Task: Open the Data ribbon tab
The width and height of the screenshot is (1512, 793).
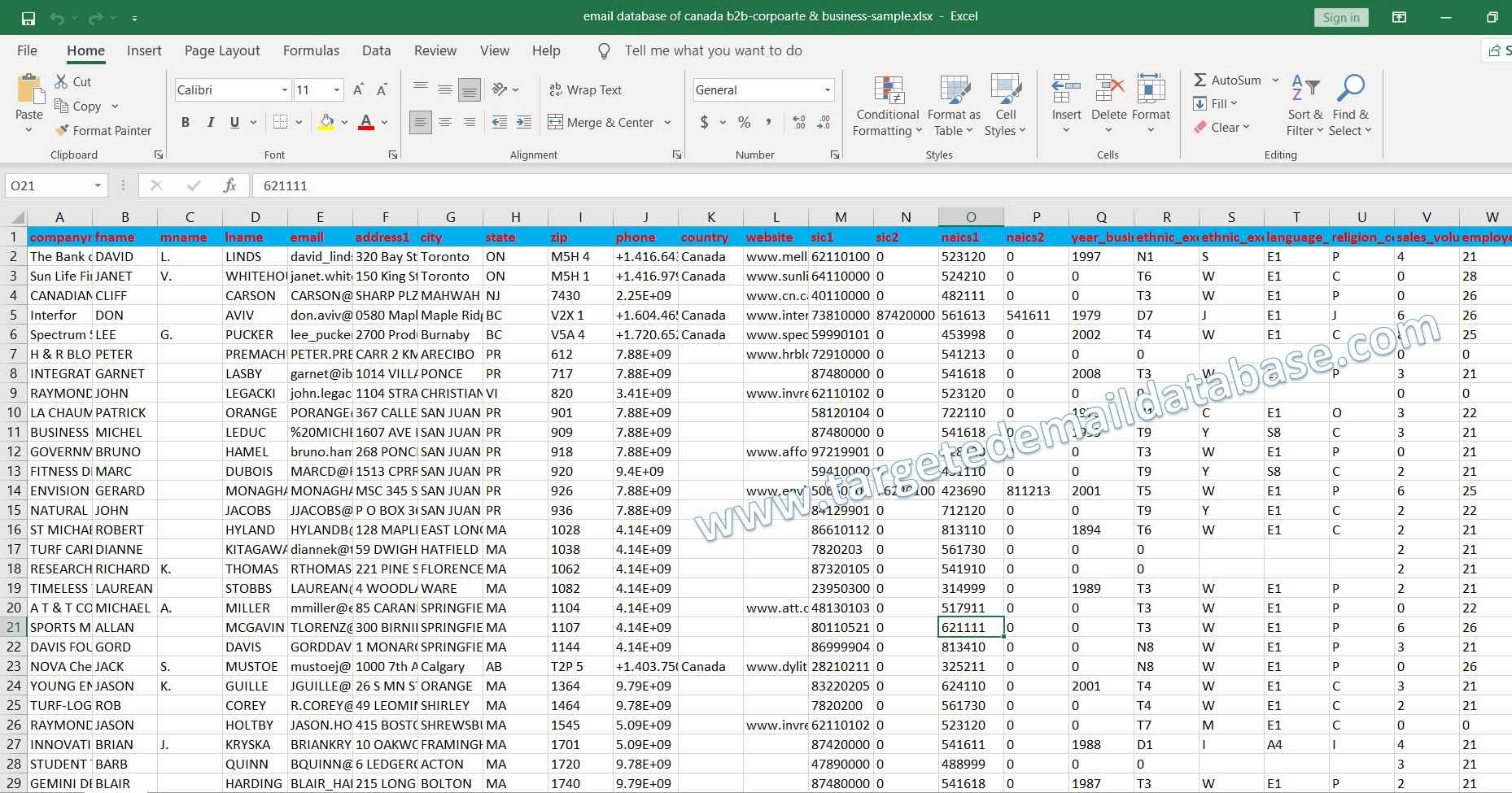Action: 376,50
